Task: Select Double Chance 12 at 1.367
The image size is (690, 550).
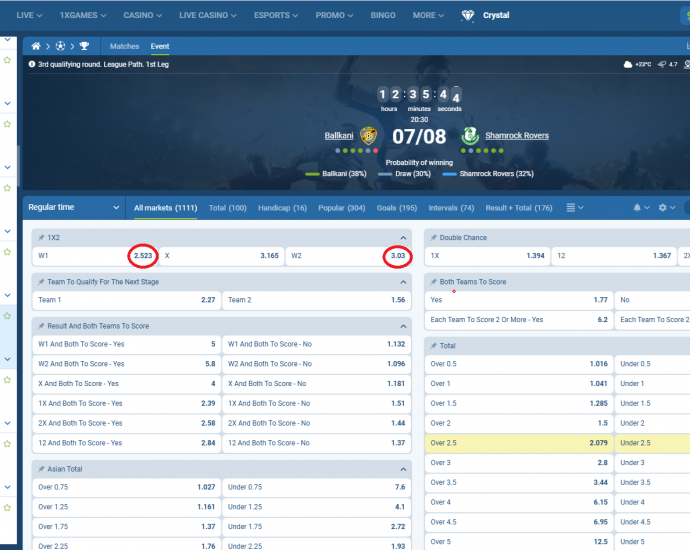Action: (614, 256)
